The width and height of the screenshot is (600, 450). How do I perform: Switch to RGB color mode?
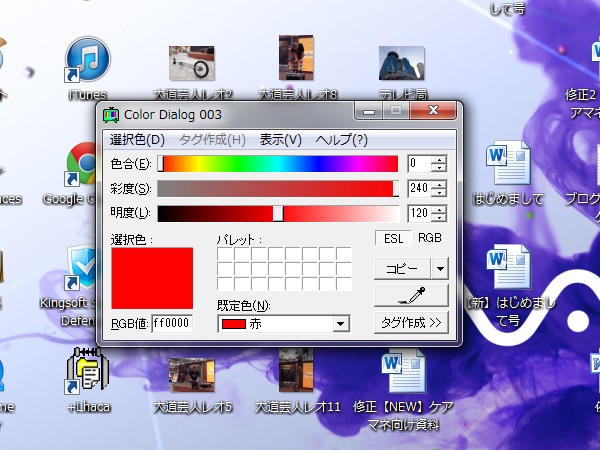(x=430, y=238)
